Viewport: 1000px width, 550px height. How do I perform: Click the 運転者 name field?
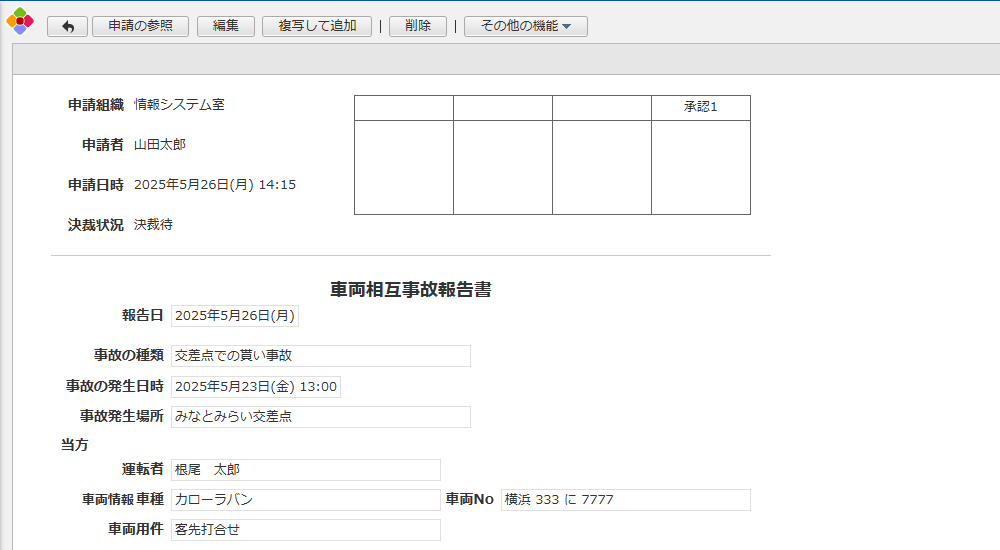[x=305, y=470]
